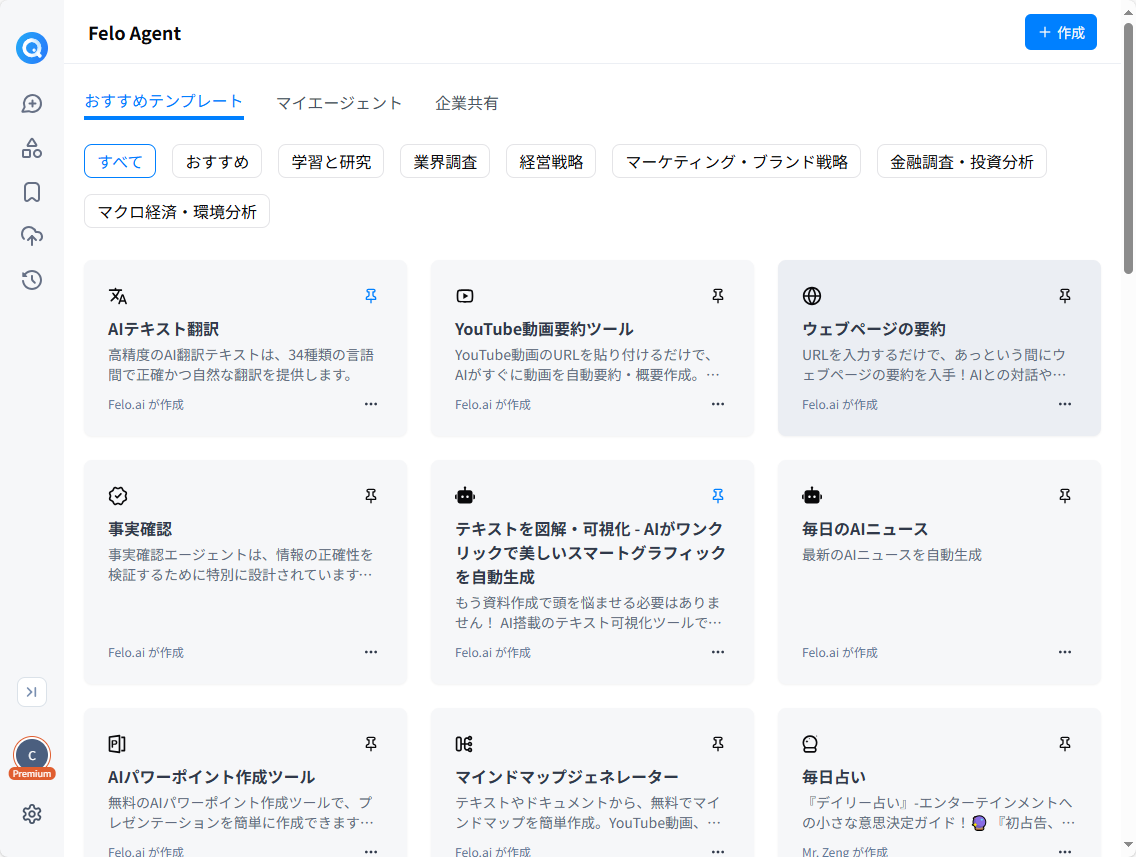This screenshot has height=857, width=1136.
Task: Open more options on YouTube動画要約ツール card
Action: [x=718, y=404]
